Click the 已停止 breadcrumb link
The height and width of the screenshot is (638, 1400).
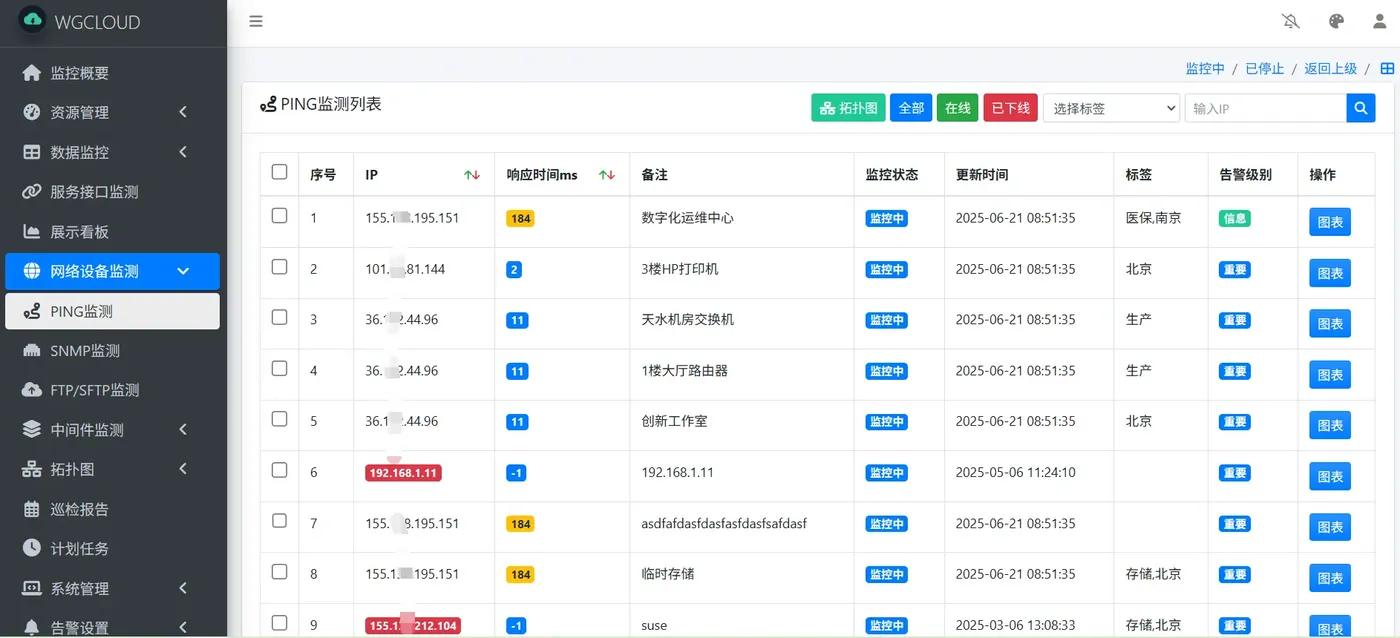(1264, 69)
